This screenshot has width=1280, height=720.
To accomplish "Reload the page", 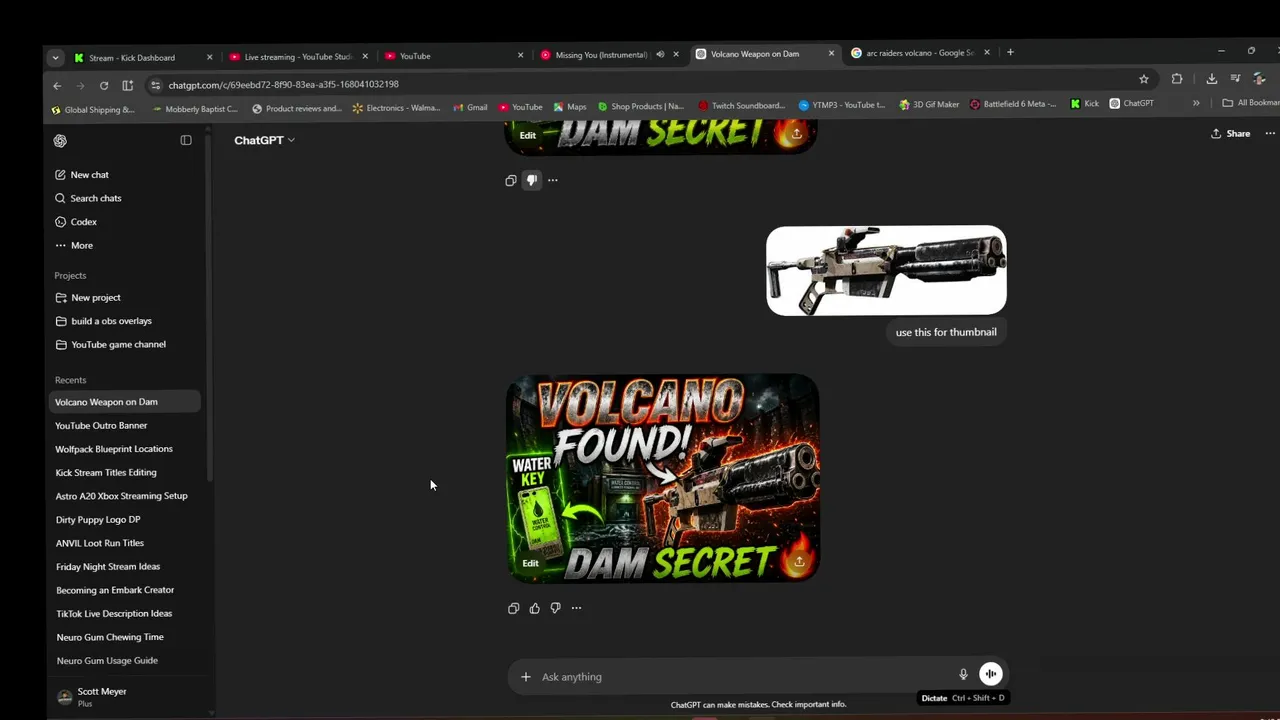I will tap(104, 86).
